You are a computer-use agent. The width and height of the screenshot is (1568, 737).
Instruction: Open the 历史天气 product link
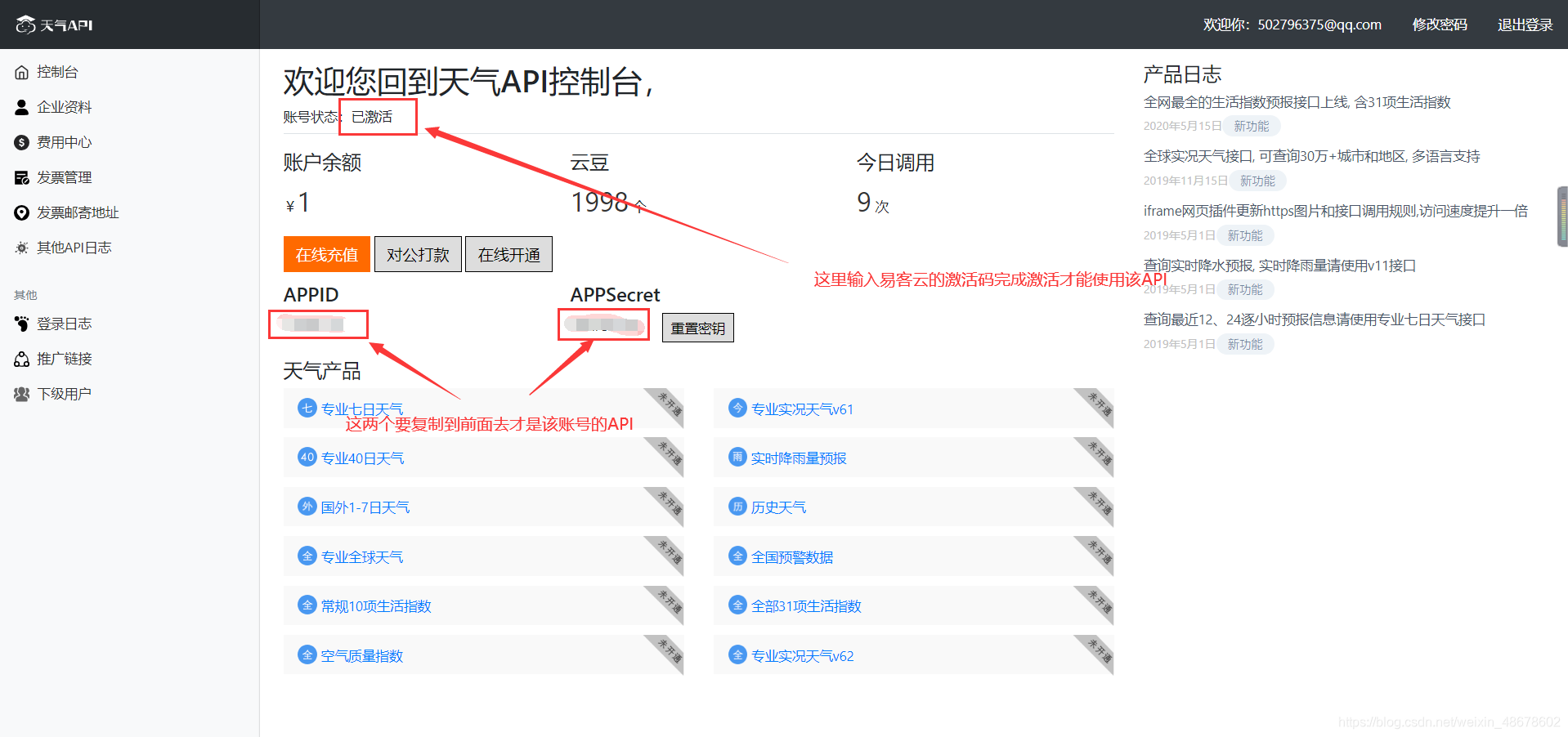778,507
